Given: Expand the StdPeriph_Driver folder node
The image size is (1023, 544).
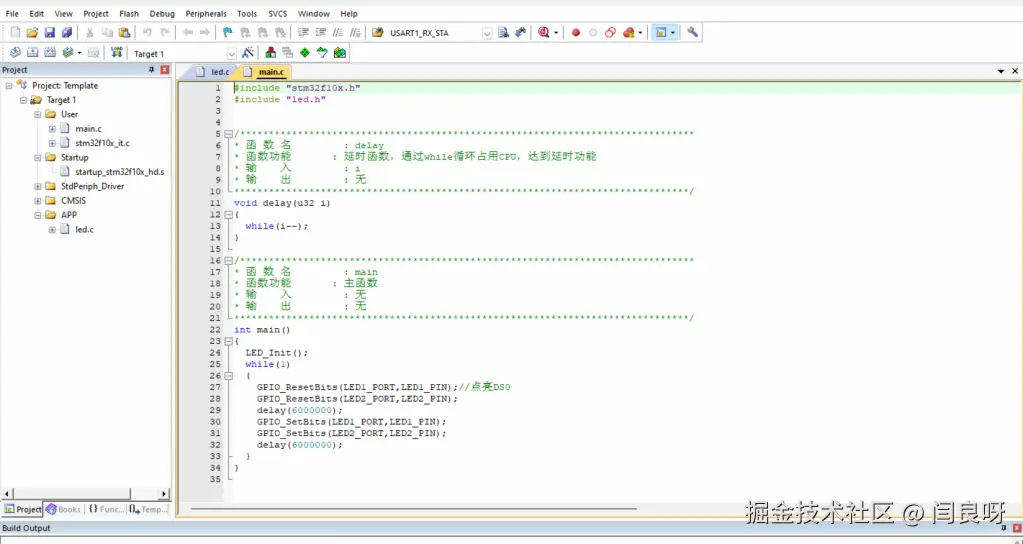Looking at the screenshot, I should [38, 186].
